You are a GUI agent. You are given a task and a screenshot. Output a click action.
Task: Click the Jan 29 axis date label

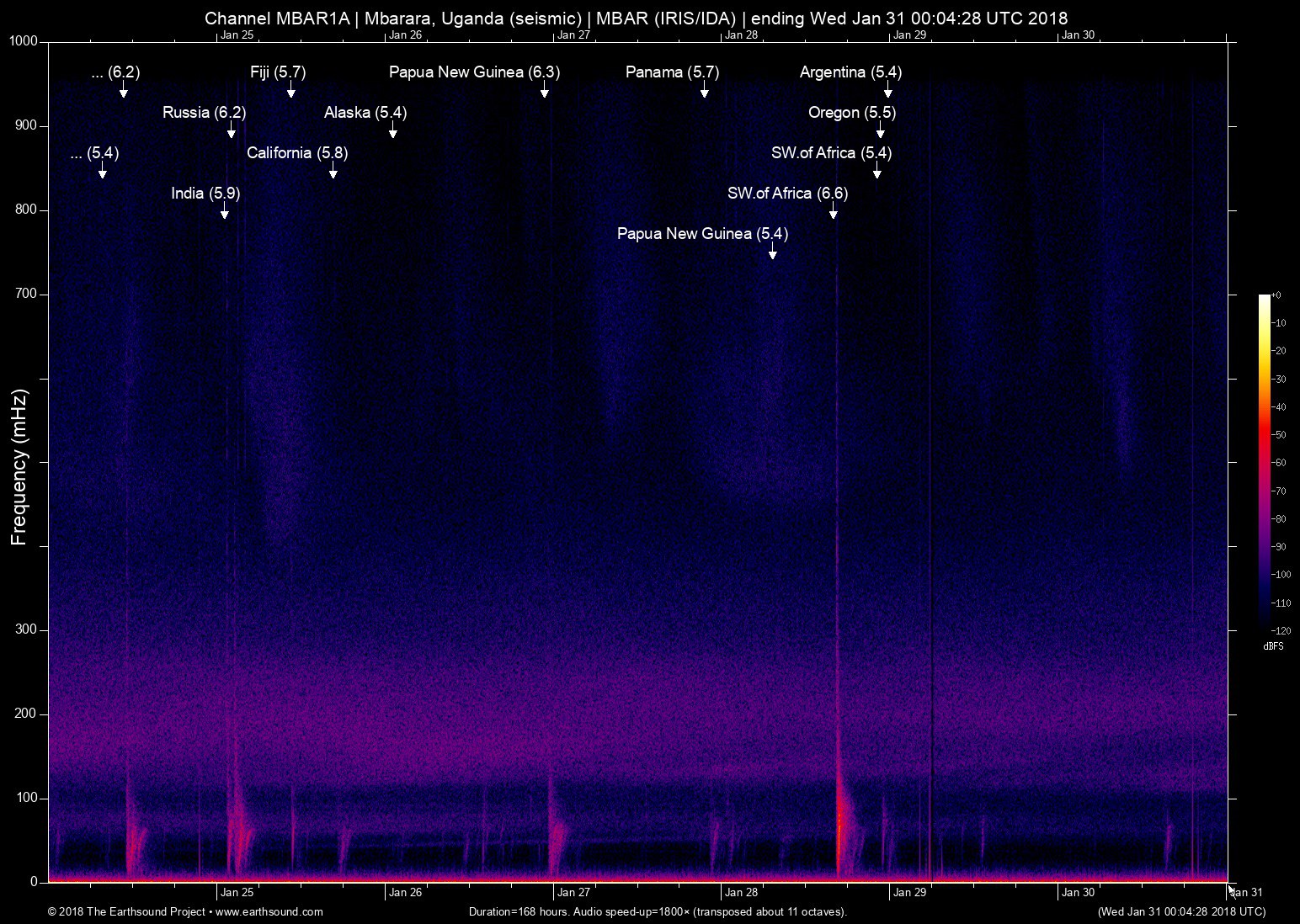click(x=909, y=892)
